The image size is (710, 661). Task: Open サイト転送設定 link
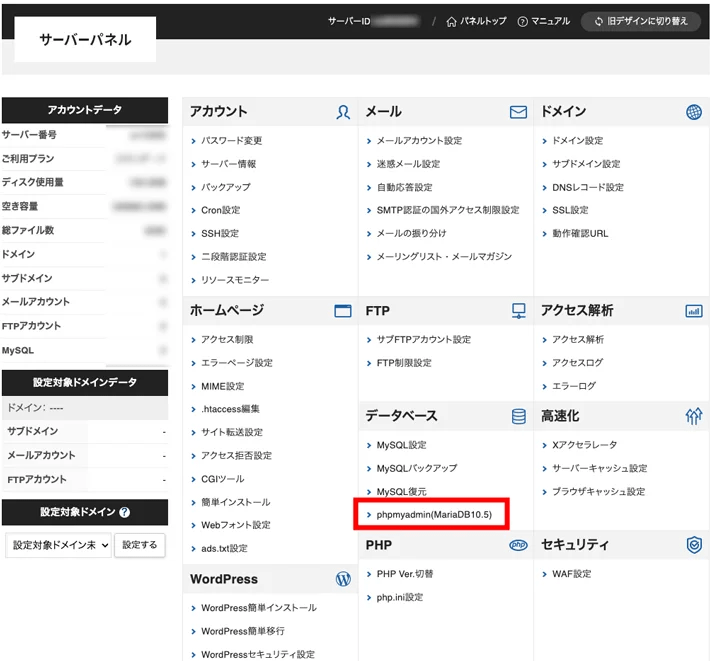[x=232, y=432]
